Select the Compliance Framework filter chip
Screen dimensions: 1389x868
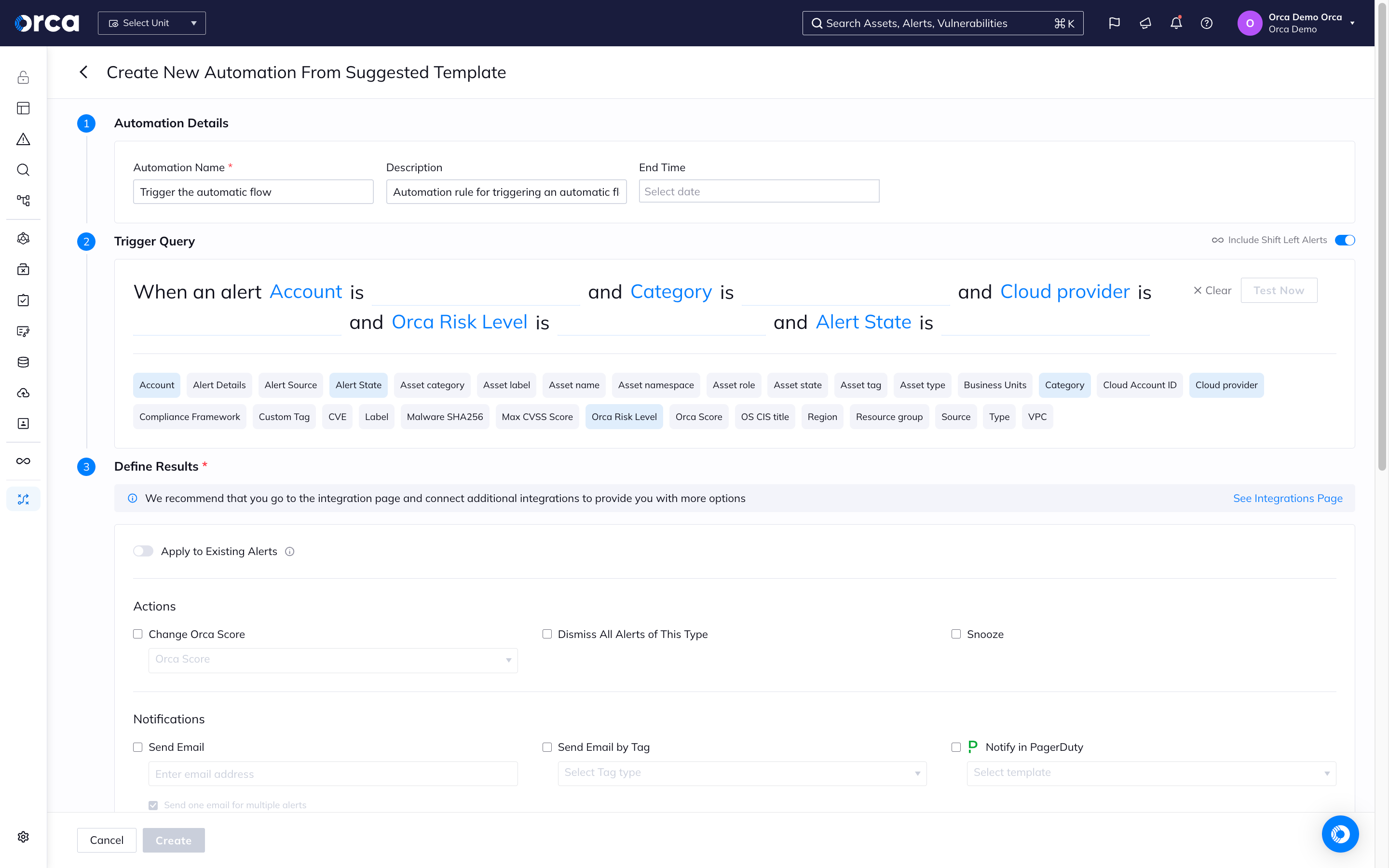(190, 417)
